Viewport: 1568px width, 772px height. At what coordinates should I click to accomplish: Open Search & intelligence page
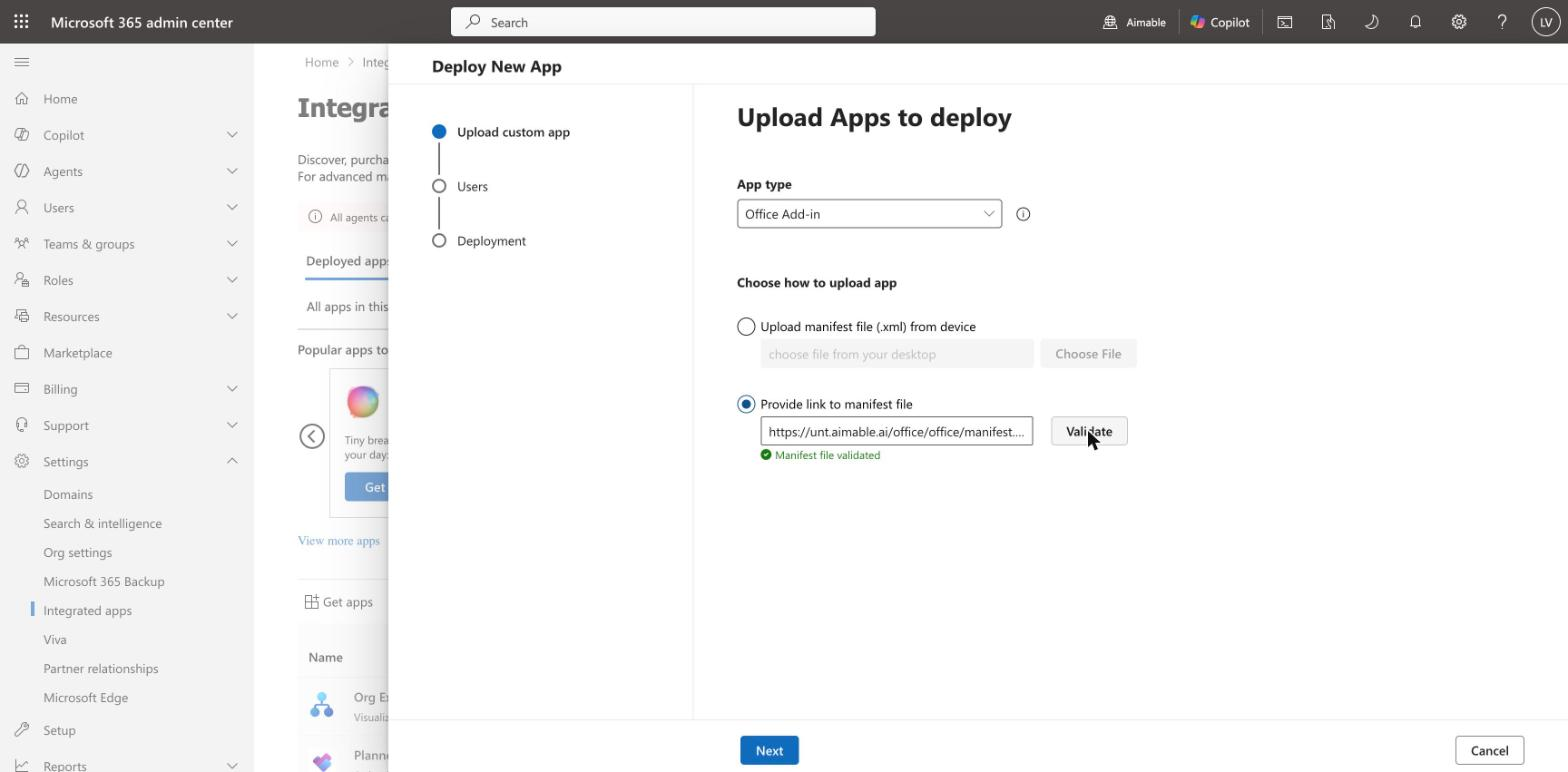click(x=102, y=523)
